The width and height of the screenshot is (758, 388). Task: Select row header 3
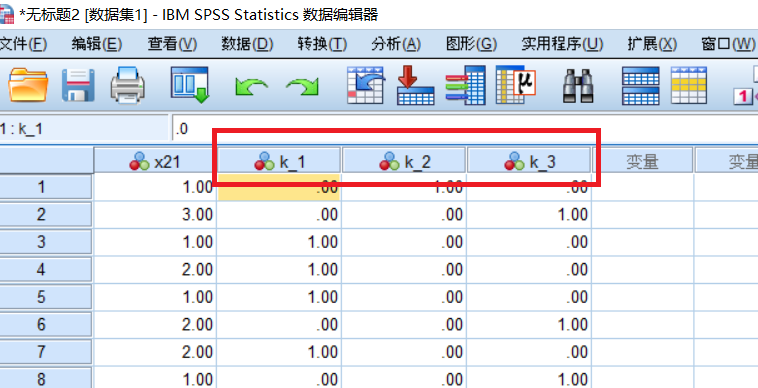[x=45, y=242]
